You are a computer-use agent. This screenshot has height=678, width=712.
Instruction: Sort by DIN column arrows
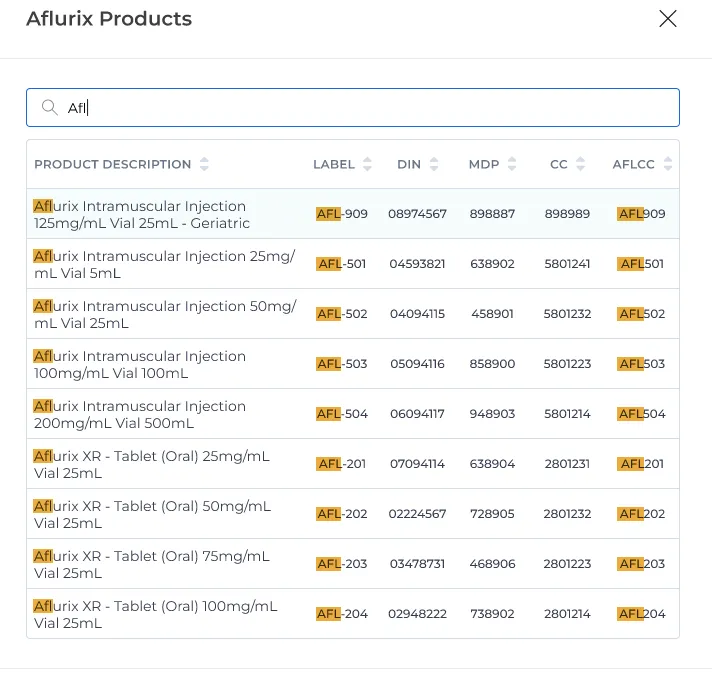tap(434, 164)
